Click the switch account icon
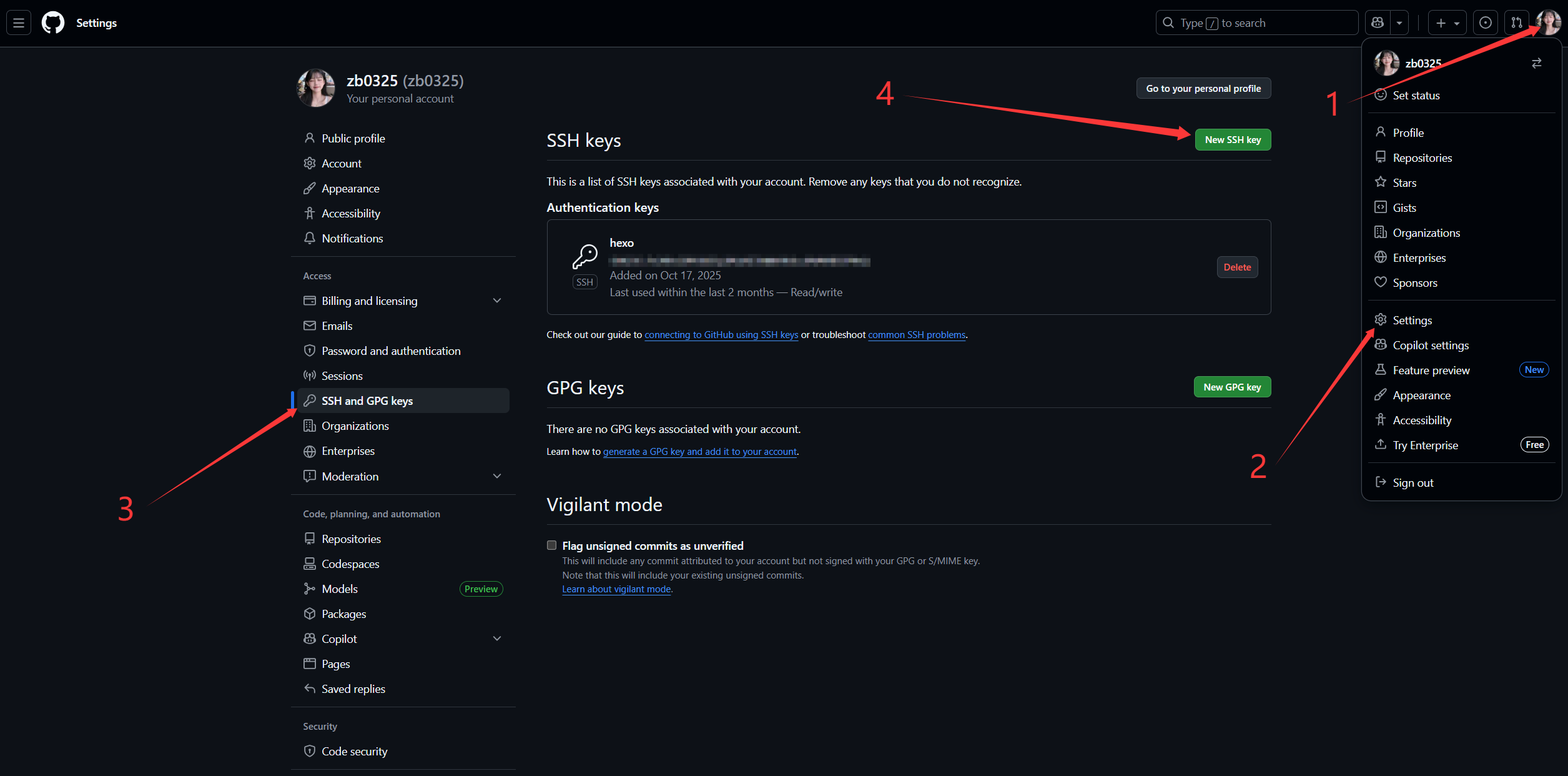The width and height of the screenshot is (1568, 776). 1536,63
